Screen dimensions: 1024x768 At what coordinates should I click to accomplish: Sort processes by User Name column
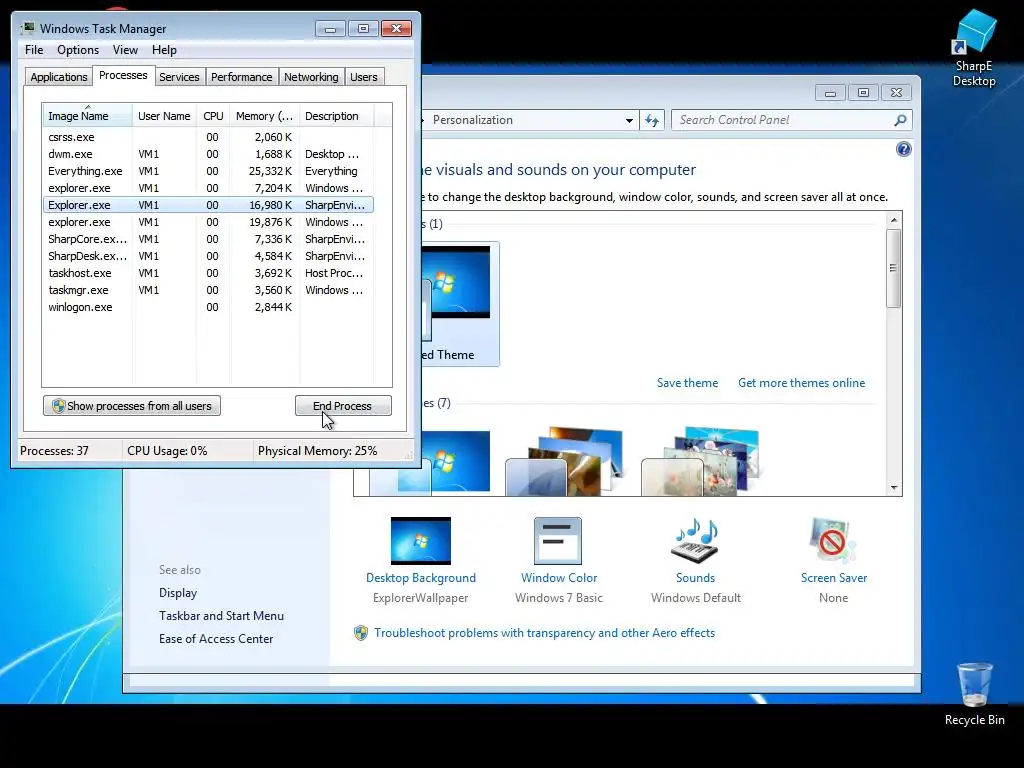[164, 116]
